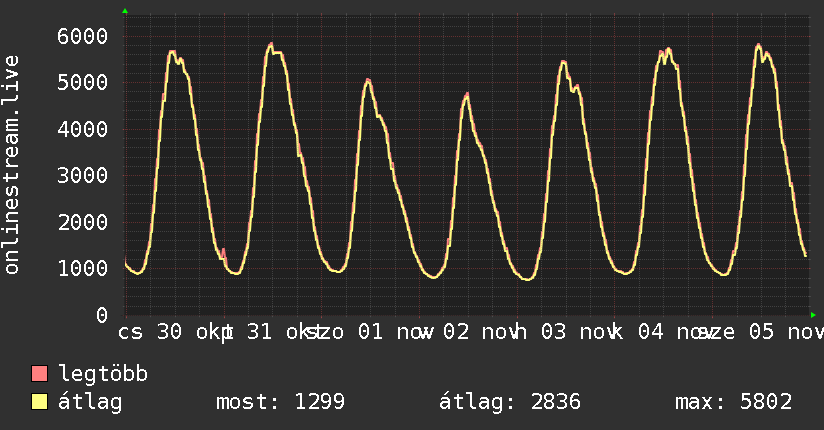This screenshot has width=824, height=430.
Task: Click the 3000 y-axis label
Action: point(83,176)
